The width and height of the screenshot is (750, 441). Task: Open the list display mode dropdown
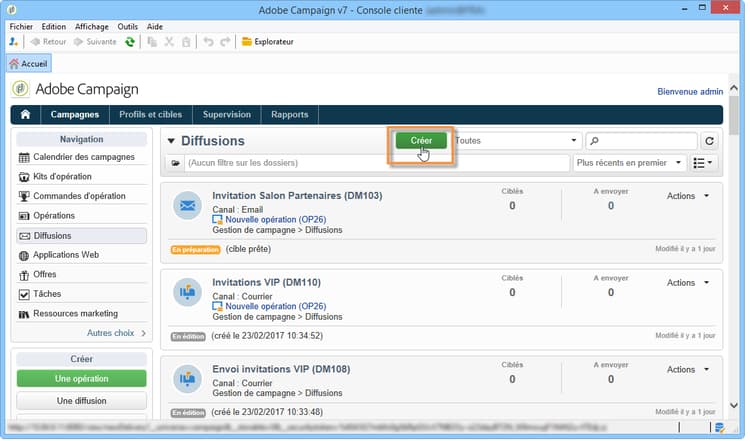point(703,163)
